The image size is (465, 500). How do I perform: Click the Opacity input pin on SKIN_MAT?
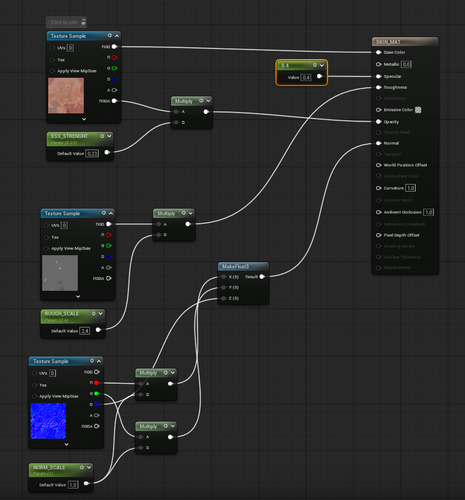[378, 122]
